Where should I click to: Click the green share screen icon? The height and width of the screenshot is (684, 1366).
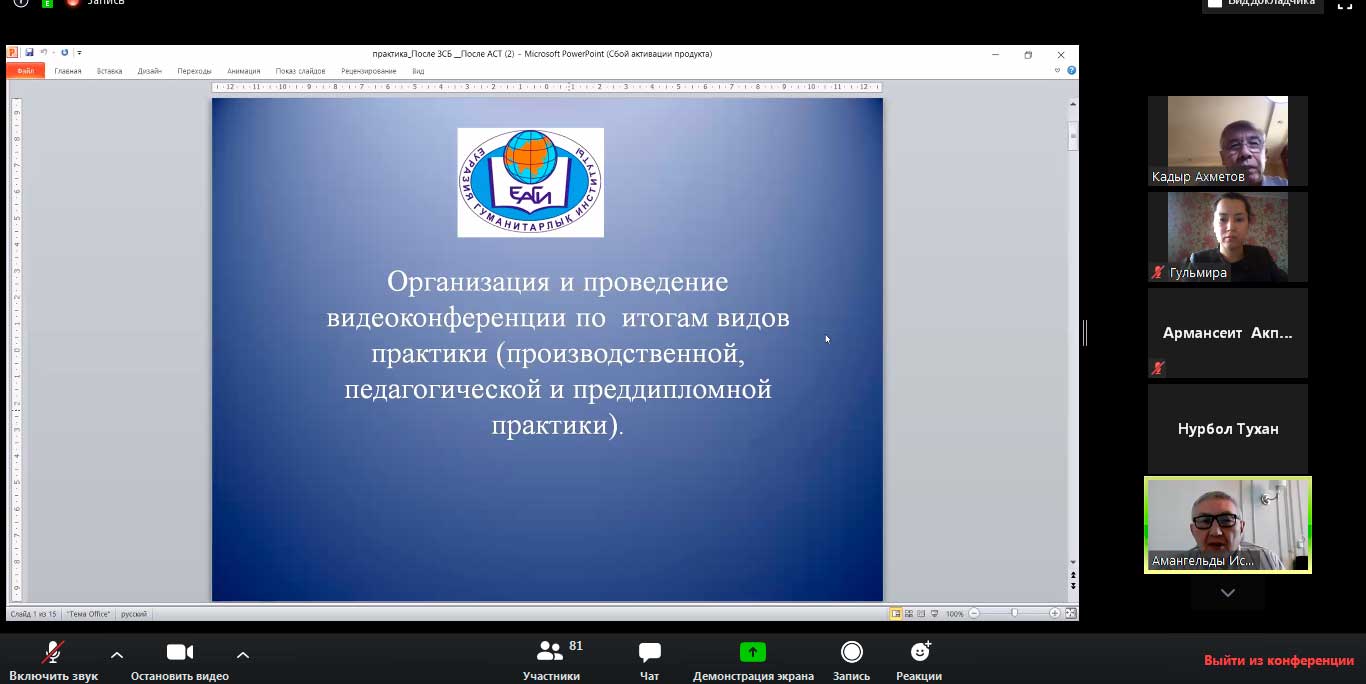(x=752, y=652)
